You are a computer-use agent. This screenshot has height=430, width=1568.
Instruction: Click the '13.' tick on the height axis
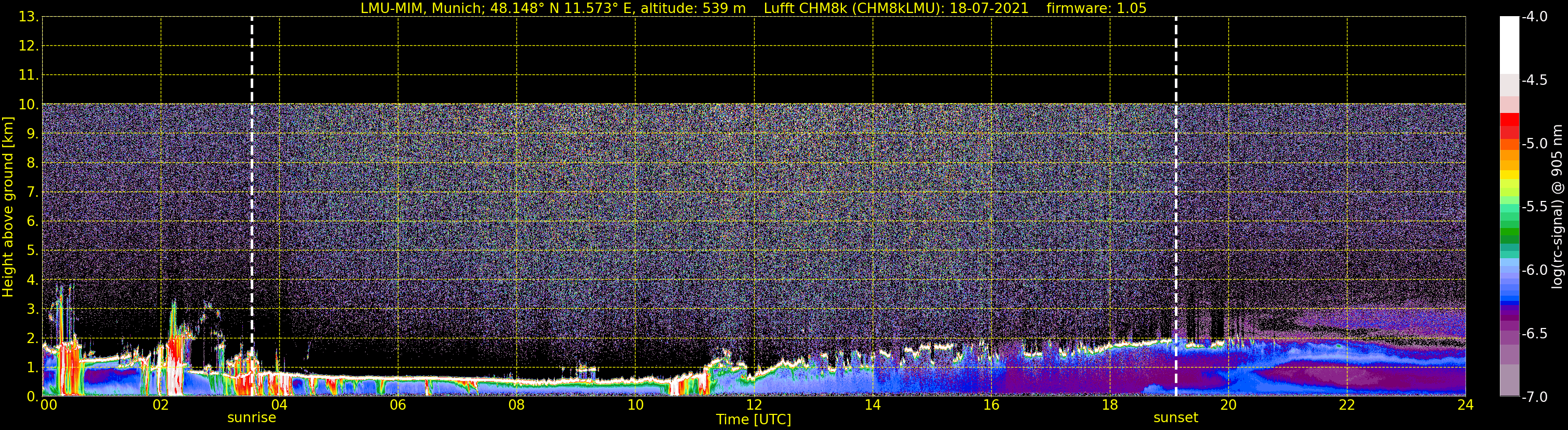pyautogui.click(x=29, y=17)
